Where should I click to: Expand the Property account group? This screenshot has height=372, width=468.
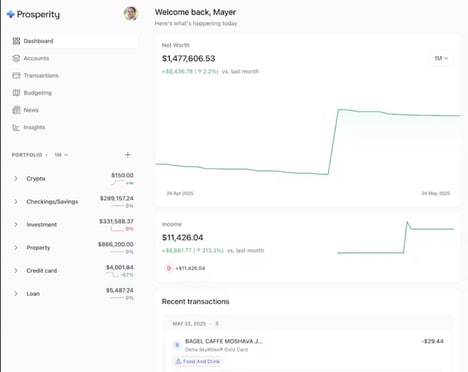point(16,248)
